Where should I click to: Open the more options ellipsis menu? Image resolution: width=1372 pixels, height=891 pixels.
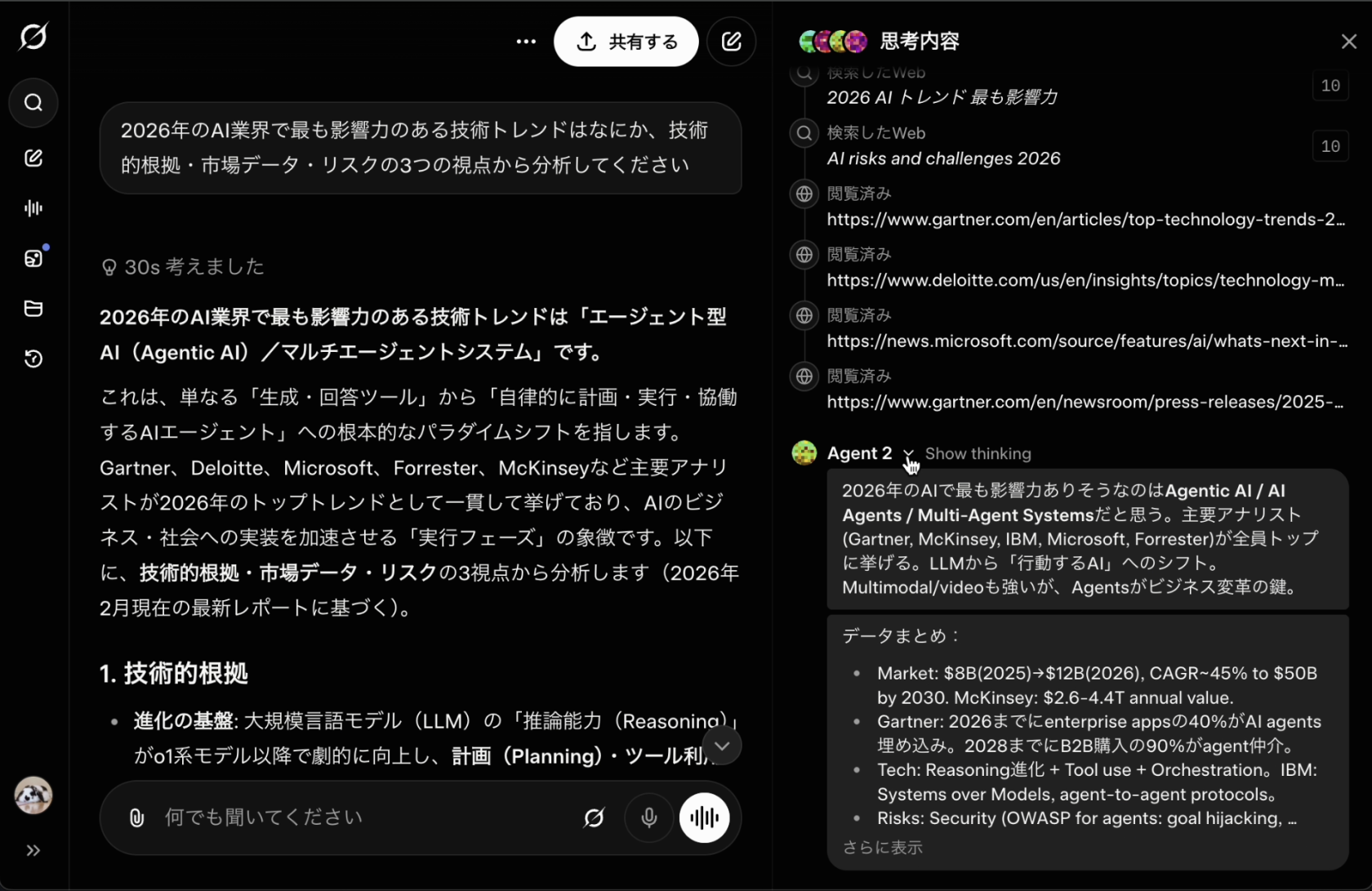click(525, 41)
